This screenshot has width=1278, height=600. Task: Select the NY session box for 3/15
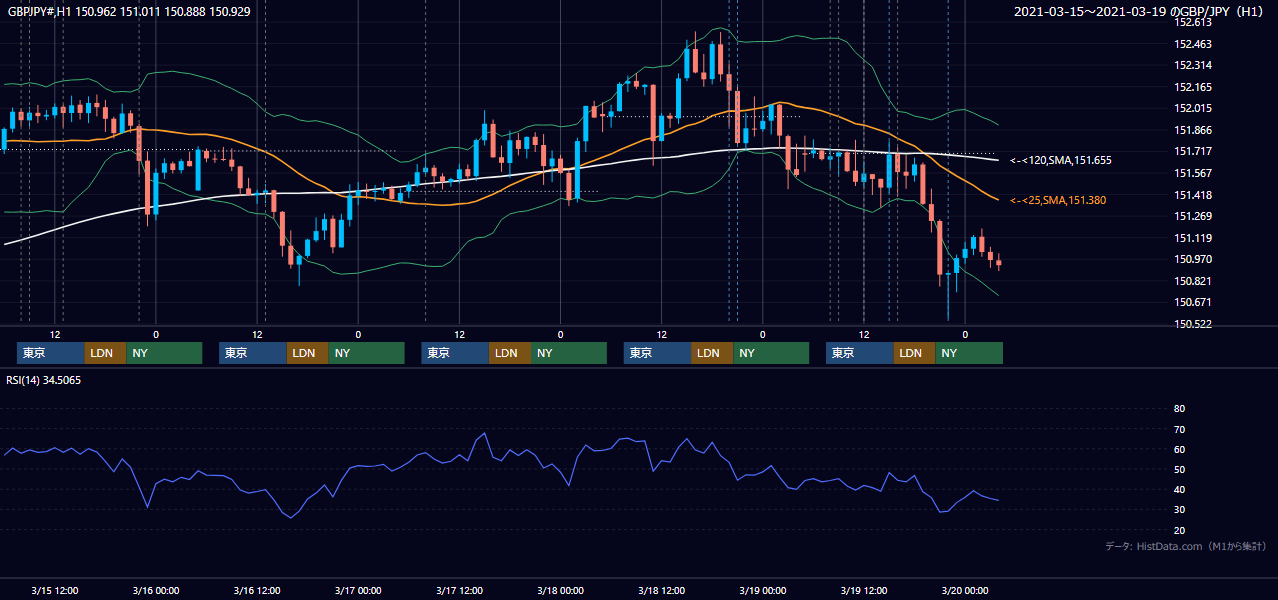click(x=164, y=353)
